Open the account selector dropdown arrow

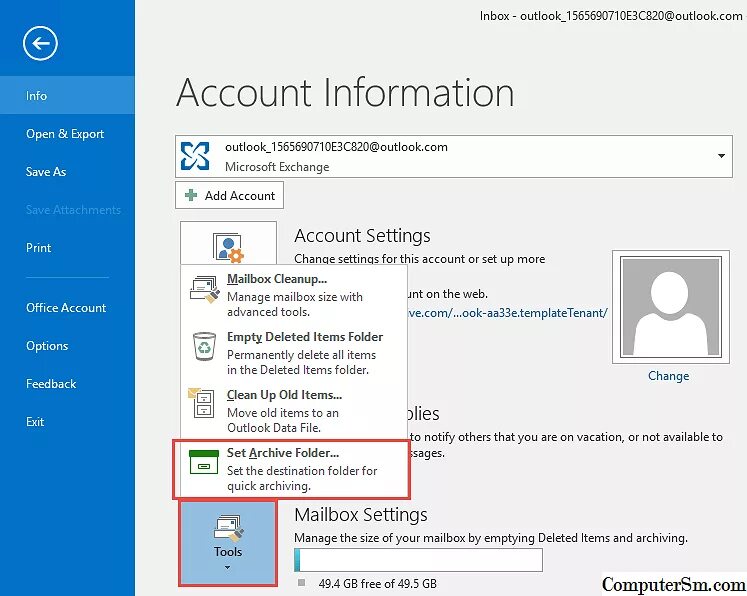click(721, 156)
